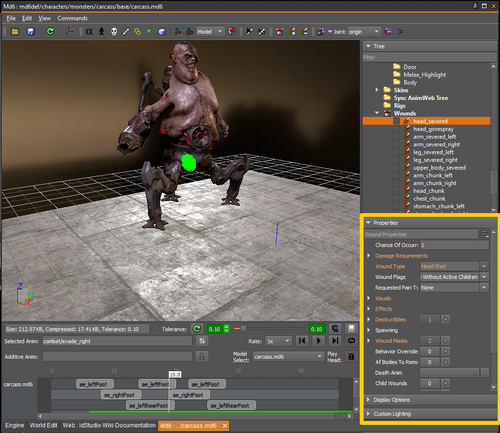Click the lock icon beside Additive Anim

202,356
